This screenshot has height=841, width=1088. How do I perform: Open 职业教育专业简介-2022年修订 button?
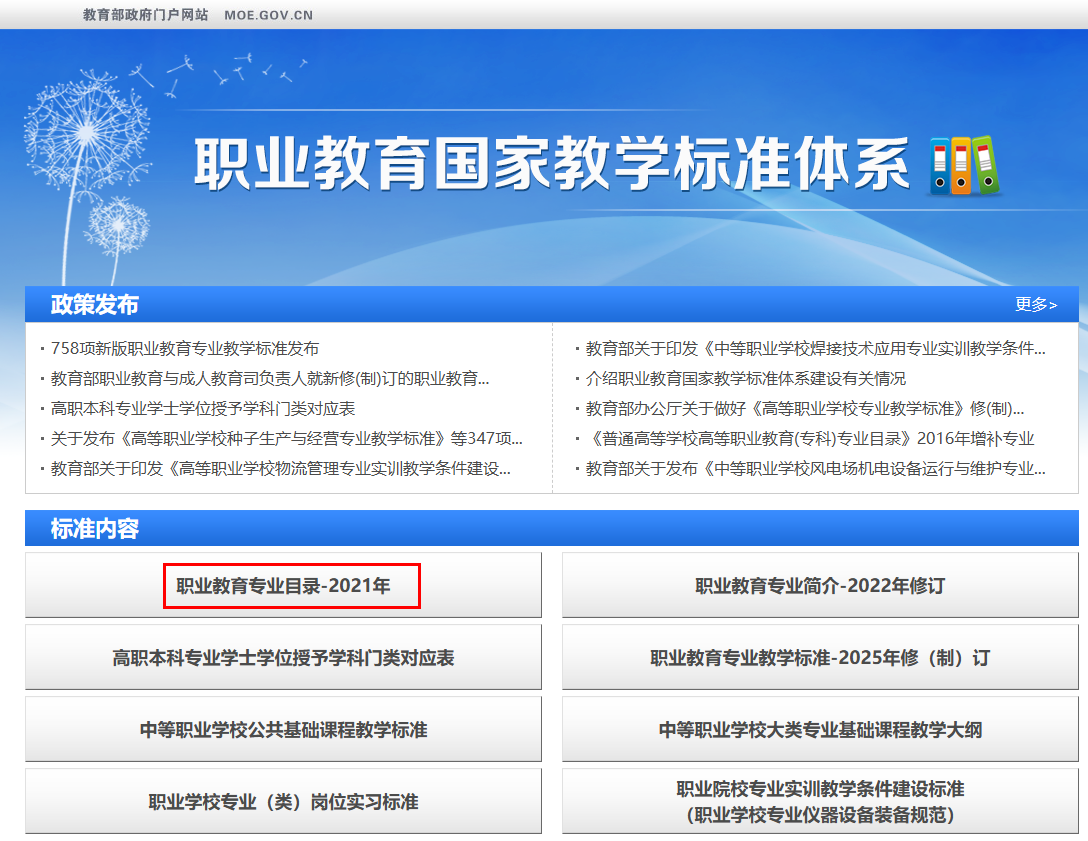(820, 586)
